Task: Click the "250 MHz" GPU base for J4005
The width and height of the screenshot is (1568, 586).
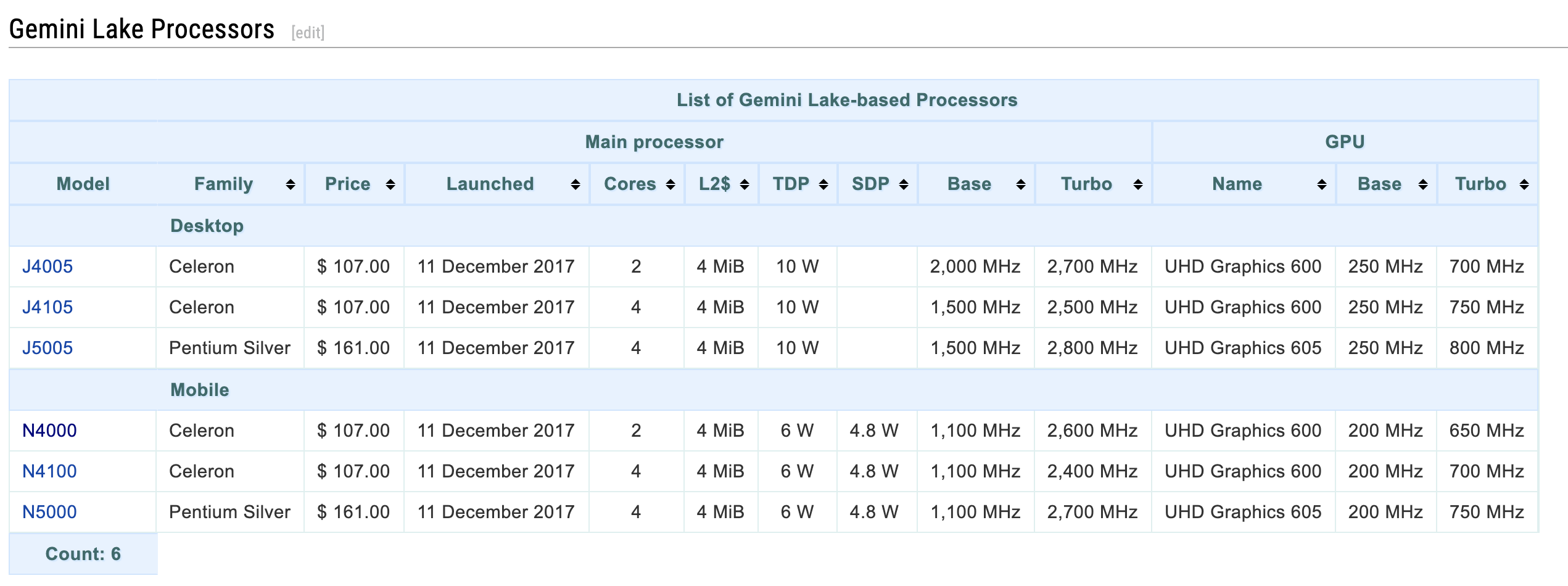Action: tap(1385, 266)
